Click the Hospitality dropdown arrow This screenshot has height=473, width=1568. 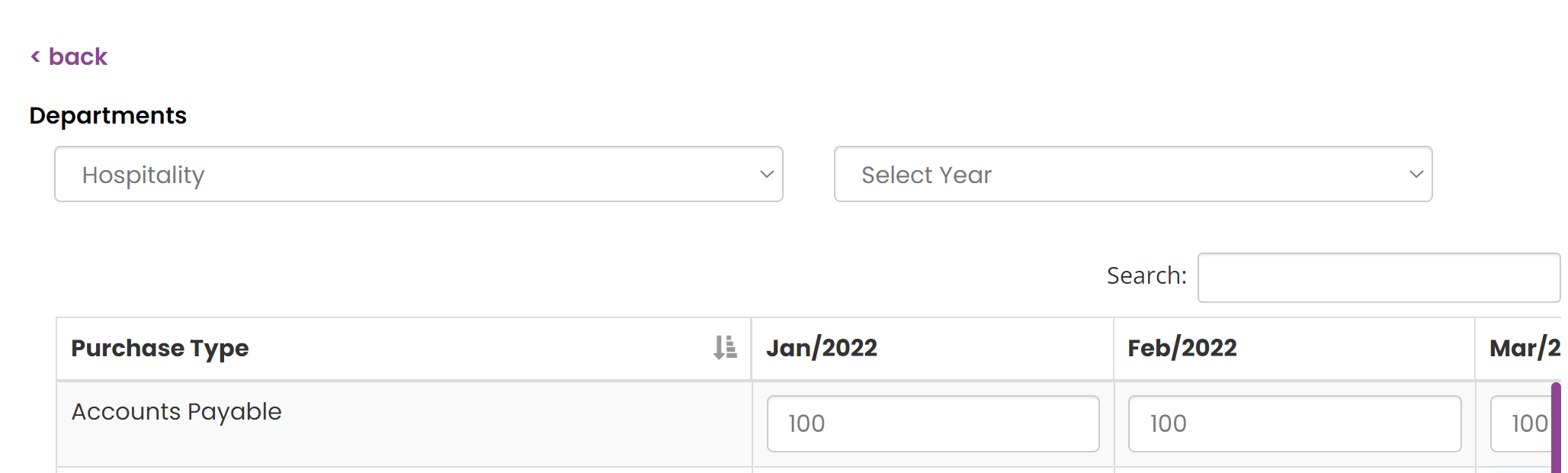coord(766,174)
